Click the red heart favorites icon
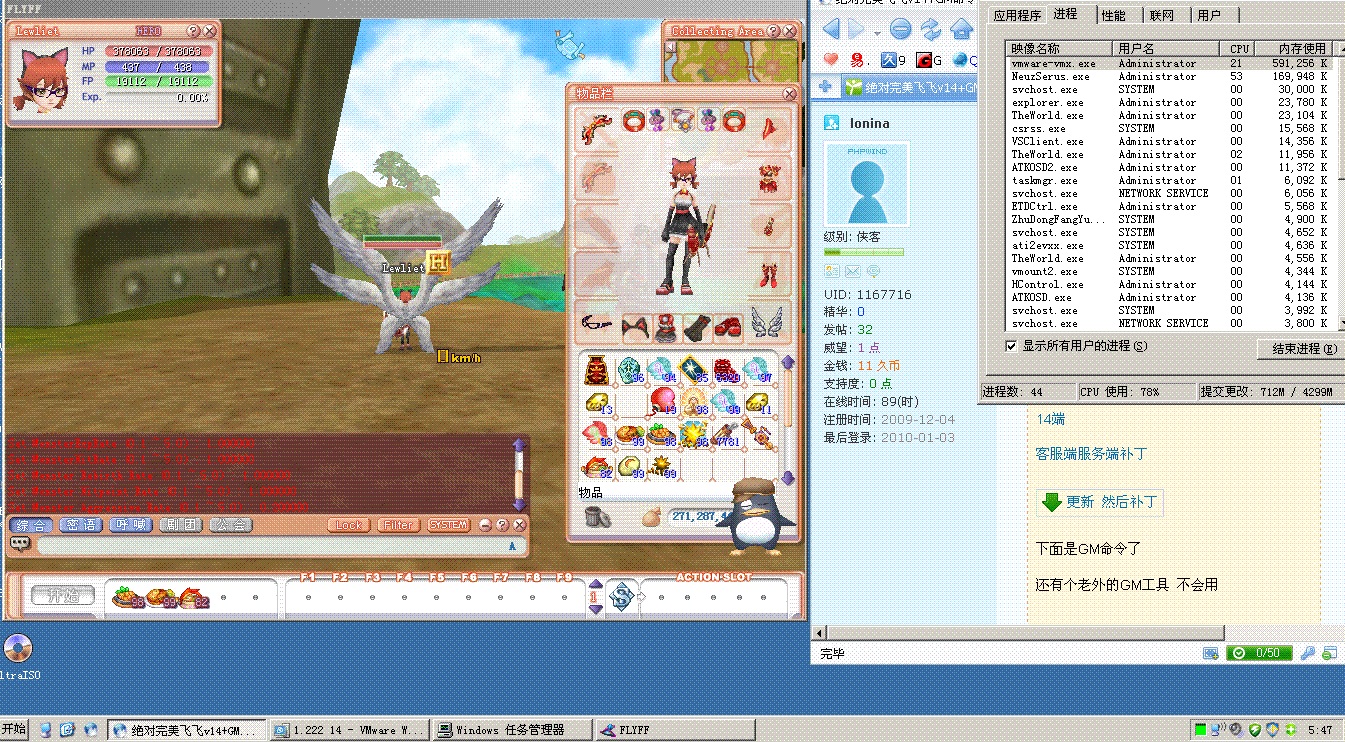 coord(830,61)
